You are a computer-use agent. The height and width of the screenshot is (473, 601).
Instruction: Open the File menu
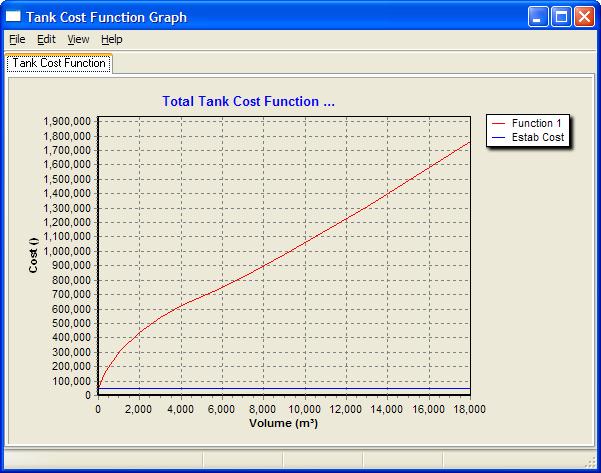click(x=17, y=39)
